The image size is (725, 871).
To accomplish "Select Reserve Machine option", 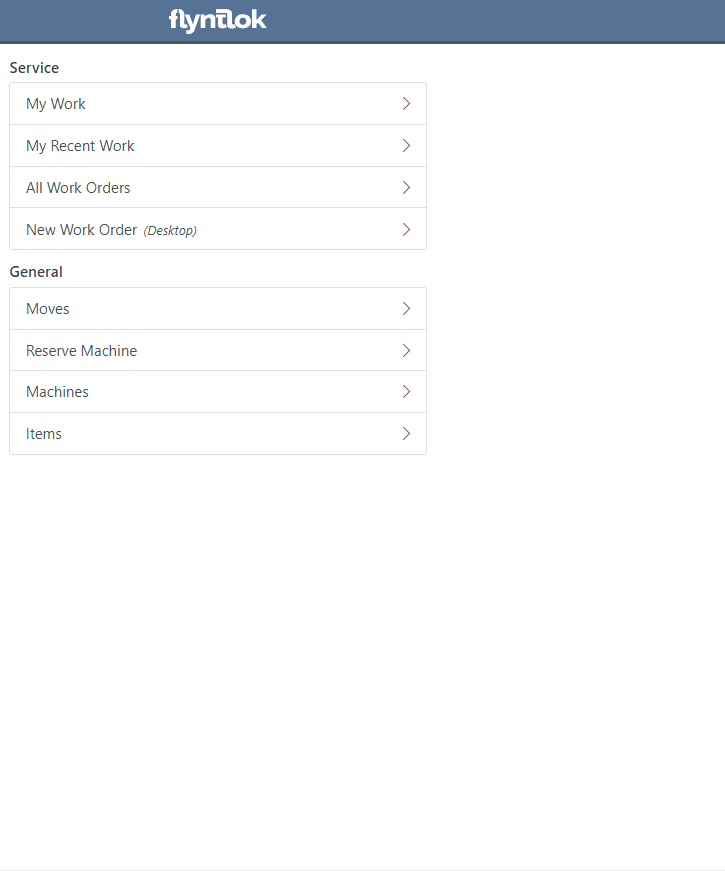I will pos(218,351).
